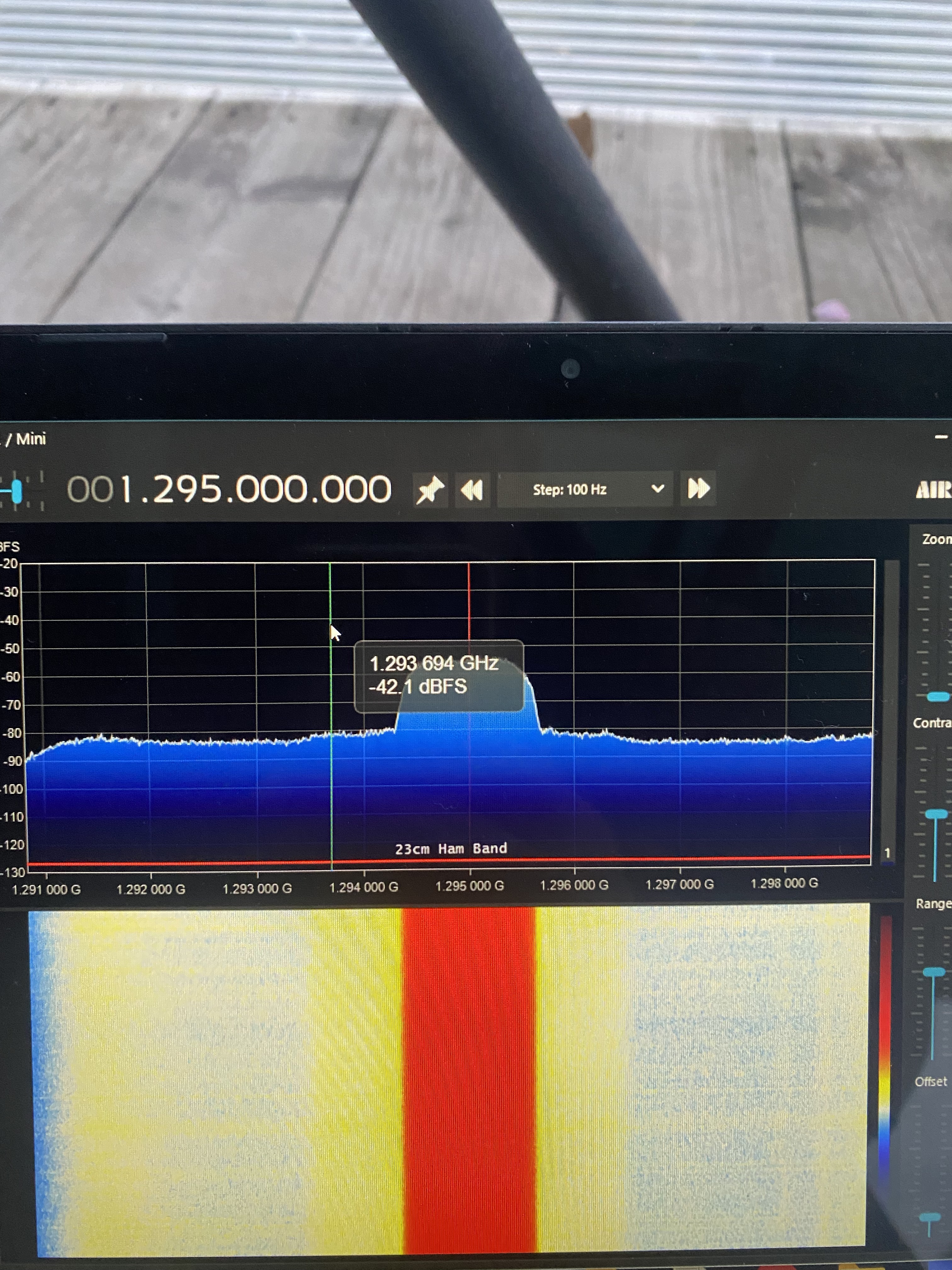This screenshot has width=952, height=1270.
Task: Click the pin icon beside frequency display
Action: pyautogui.click(x=430, y=490)
